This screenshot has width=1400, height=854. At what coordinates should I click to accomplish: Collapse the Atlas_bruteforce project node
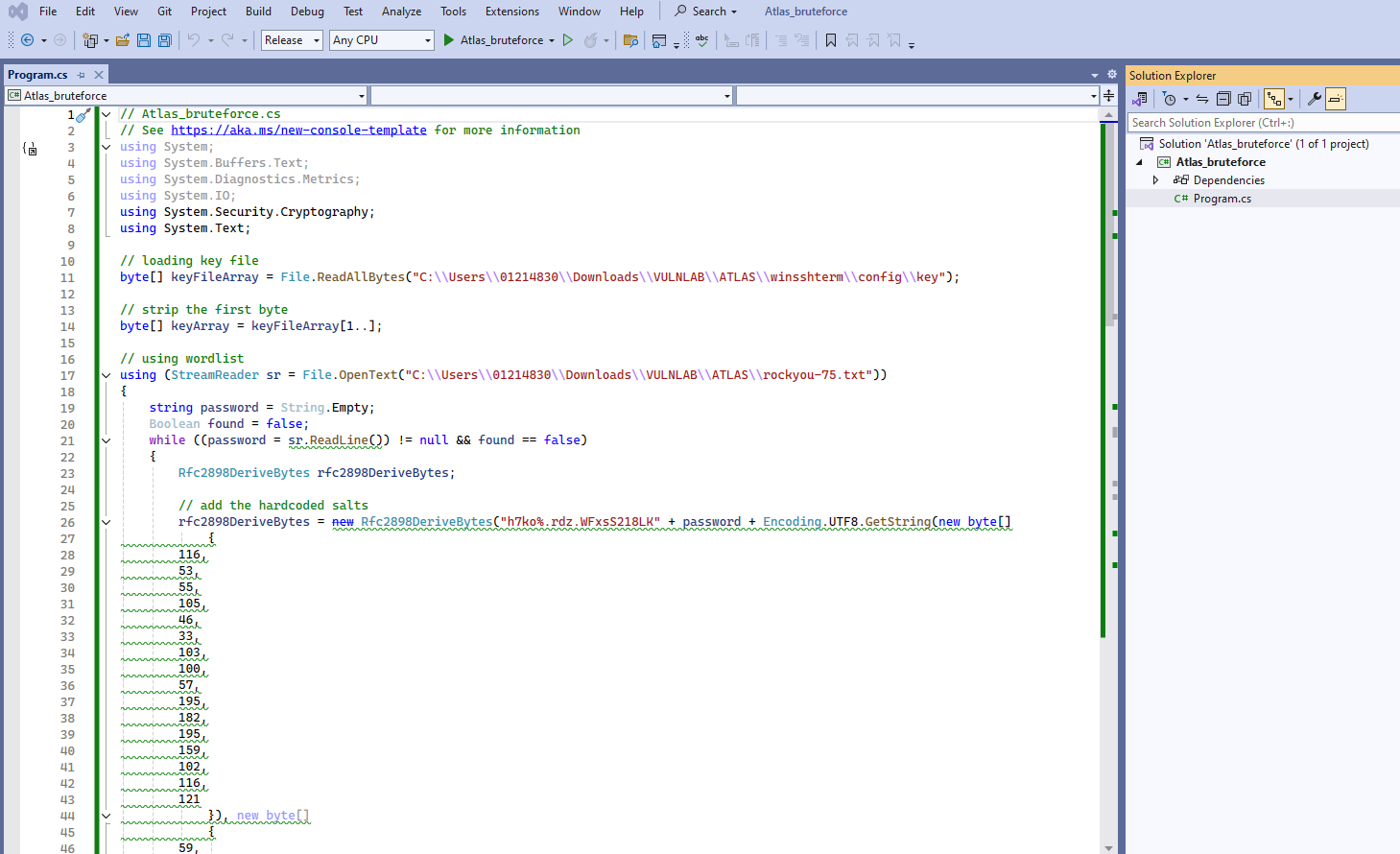point(1140,162)
